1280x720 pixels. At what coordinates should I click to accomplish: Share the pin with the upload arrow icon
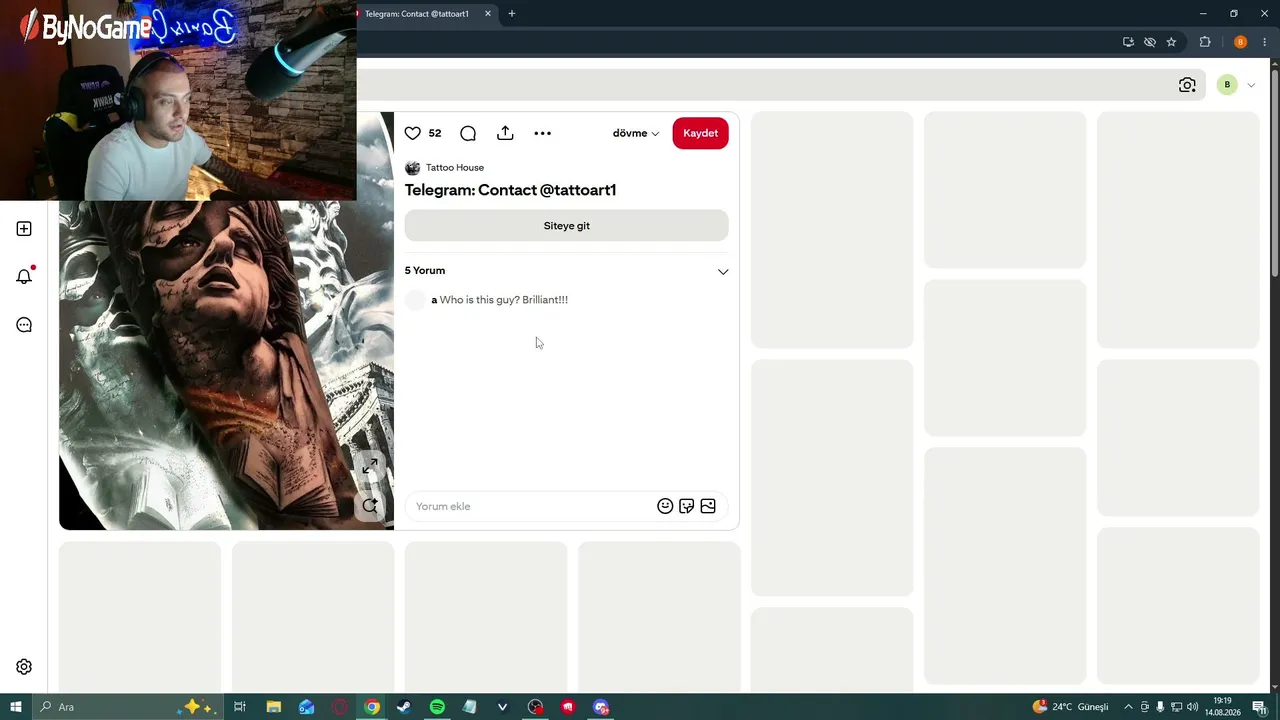pyautogui.click(x=505, y=133)
